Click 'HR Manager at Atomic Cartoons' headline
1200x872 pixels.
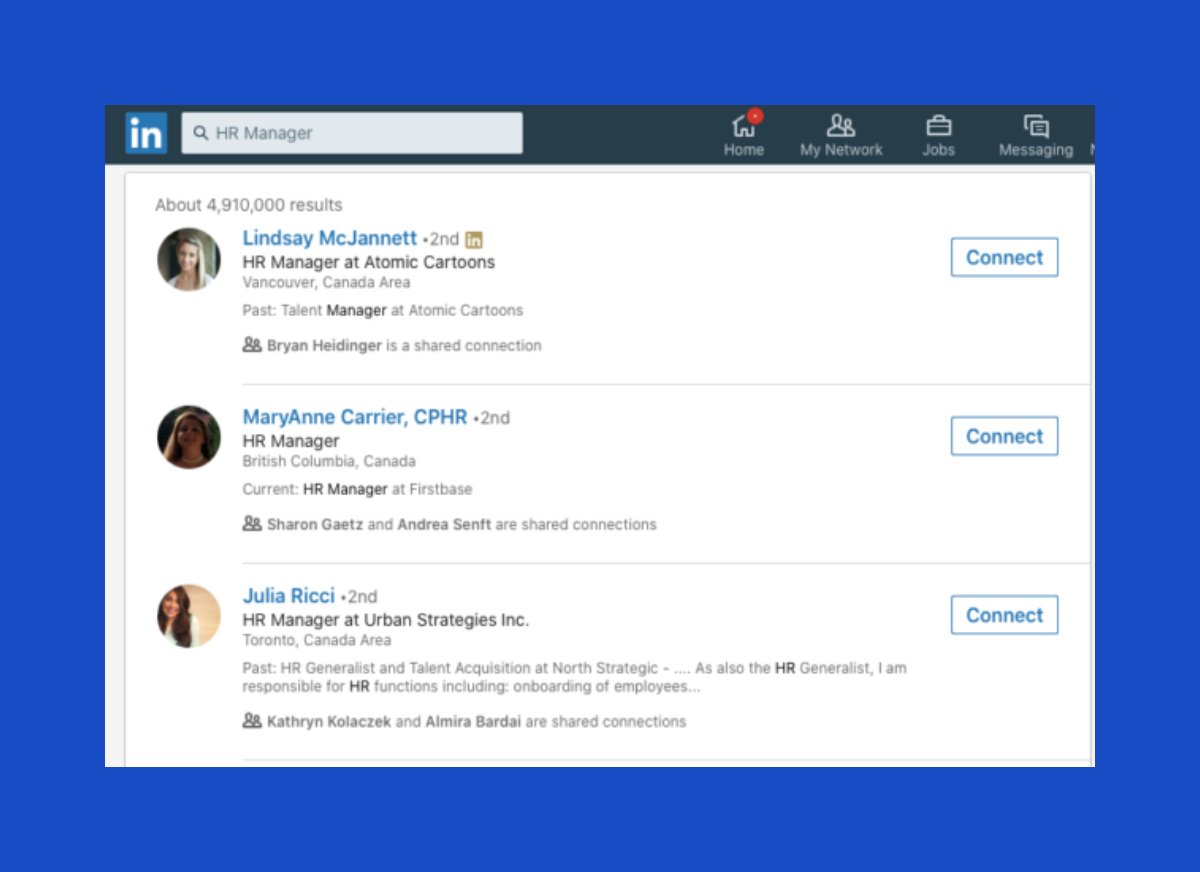coord(369,262)
